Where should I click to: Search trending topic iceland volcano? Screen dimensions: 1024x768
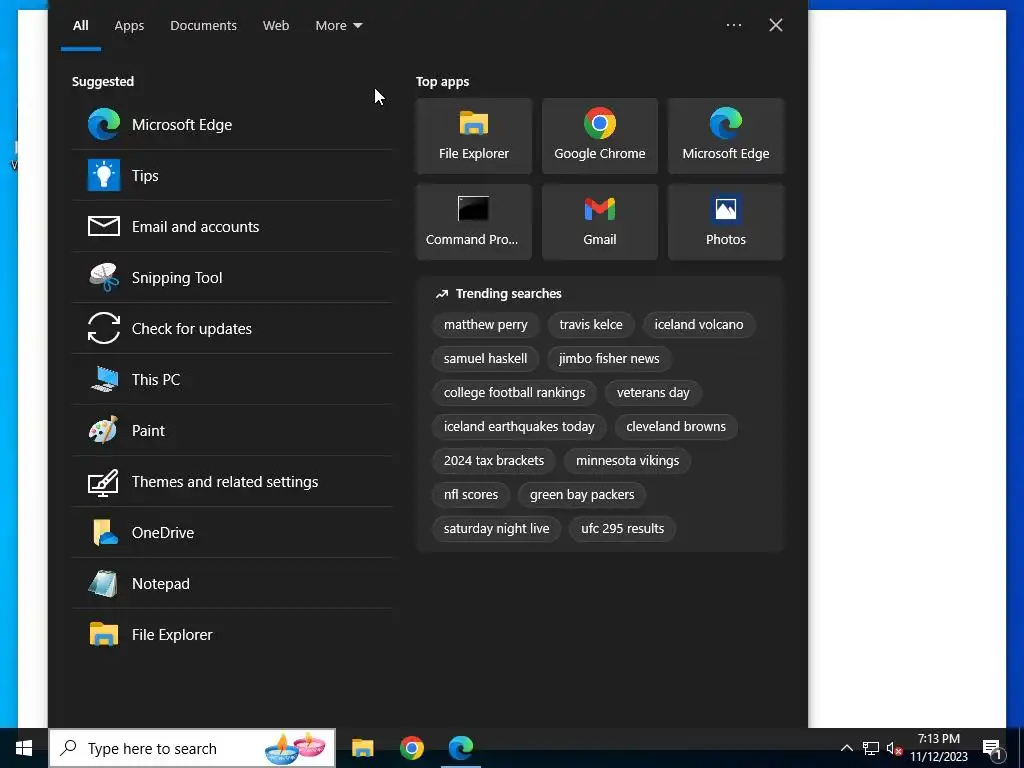click(699, 325)
